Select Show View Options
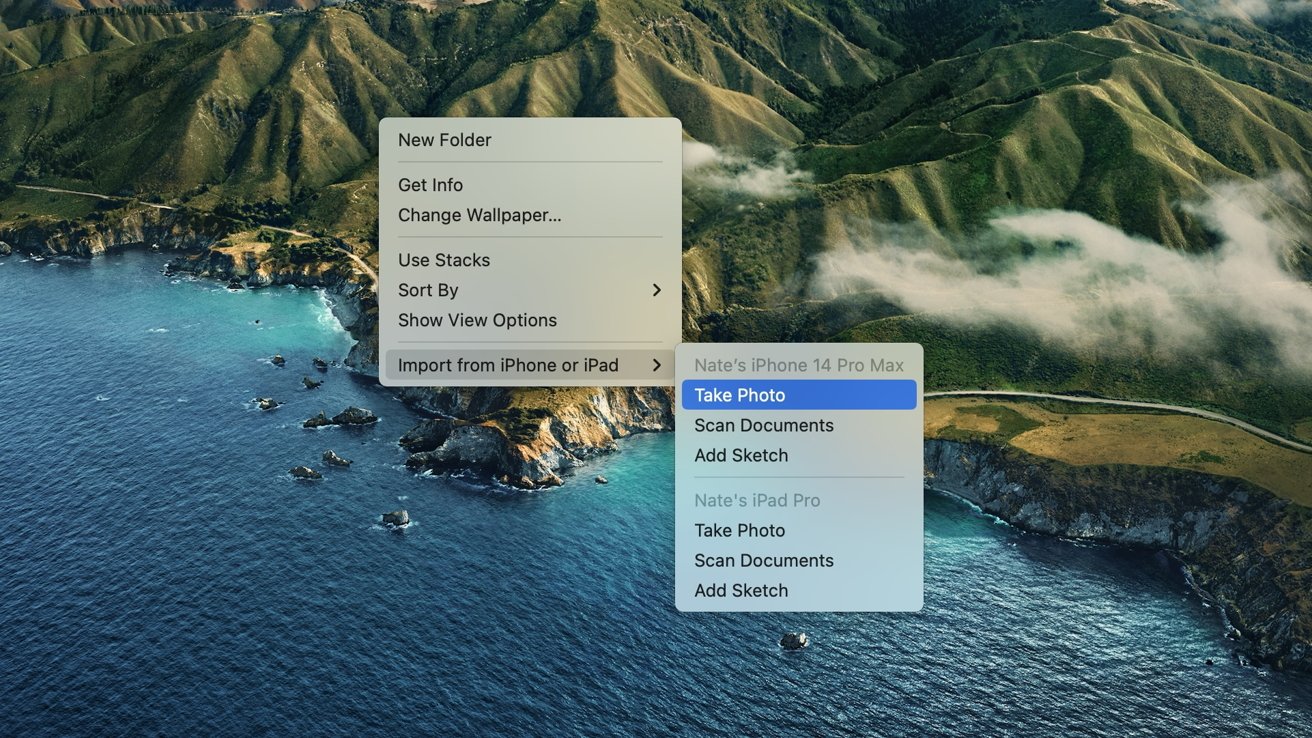Screen dimensions: 1312x738 tap(477, 320)
